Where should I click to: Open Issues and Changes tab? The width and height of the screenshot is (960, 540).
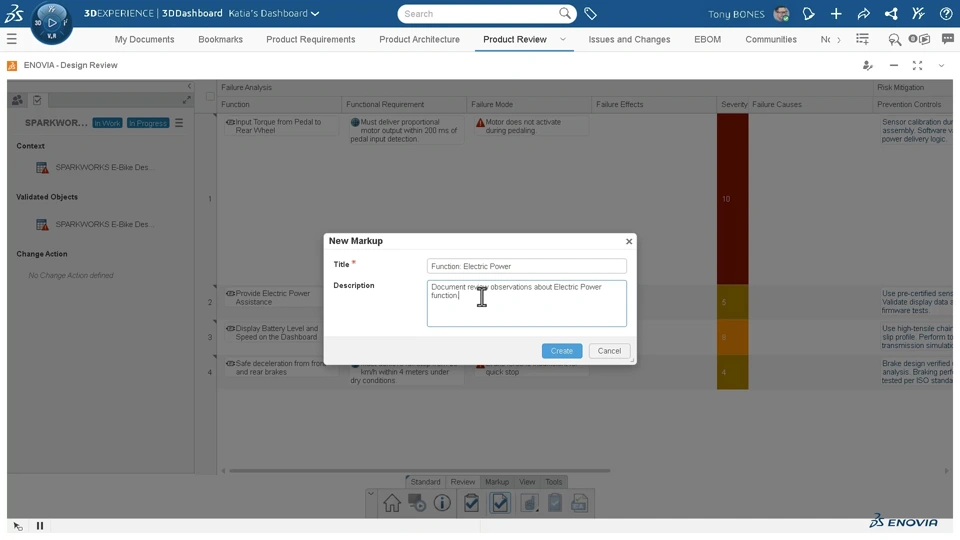tap(629, 39)
